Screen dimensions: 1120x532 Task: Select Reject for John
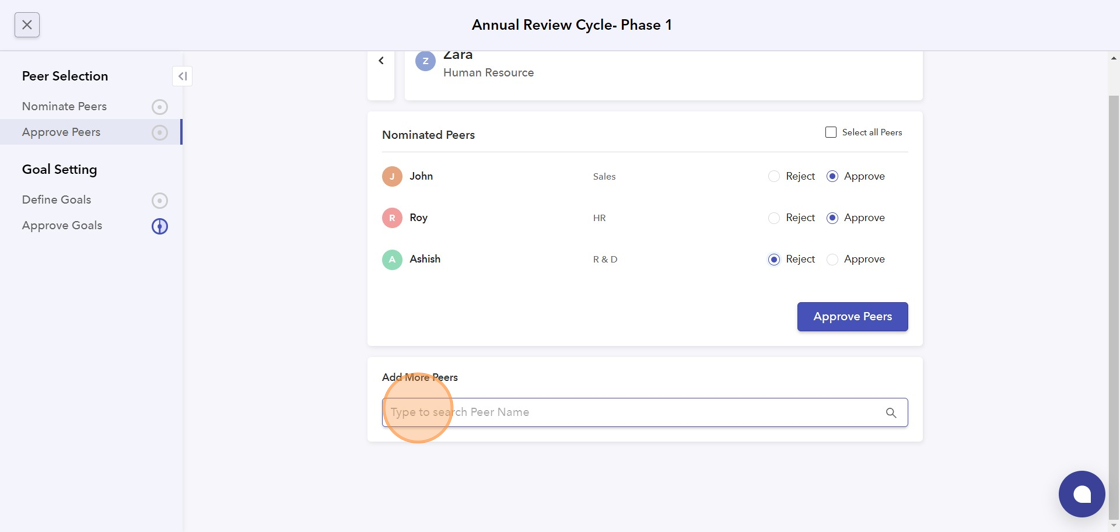tap(774, 177)
